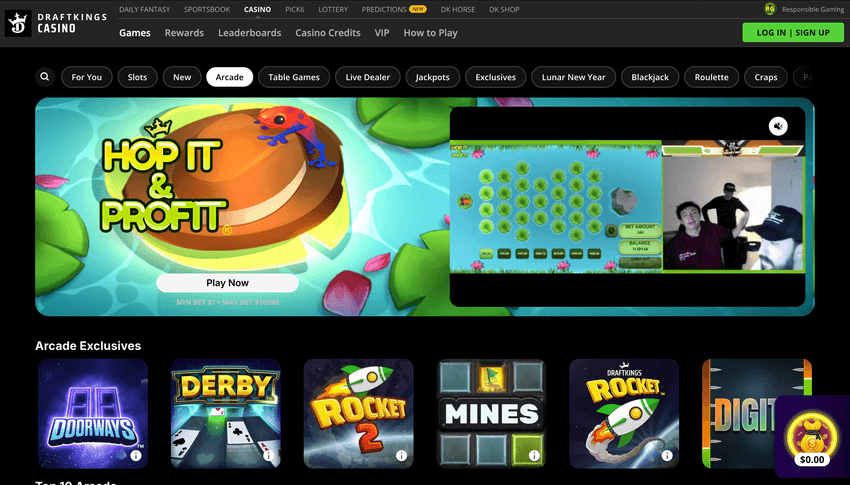Click the Log In | Sign Up button
850x485 pixels.
(x=793, y=33)
